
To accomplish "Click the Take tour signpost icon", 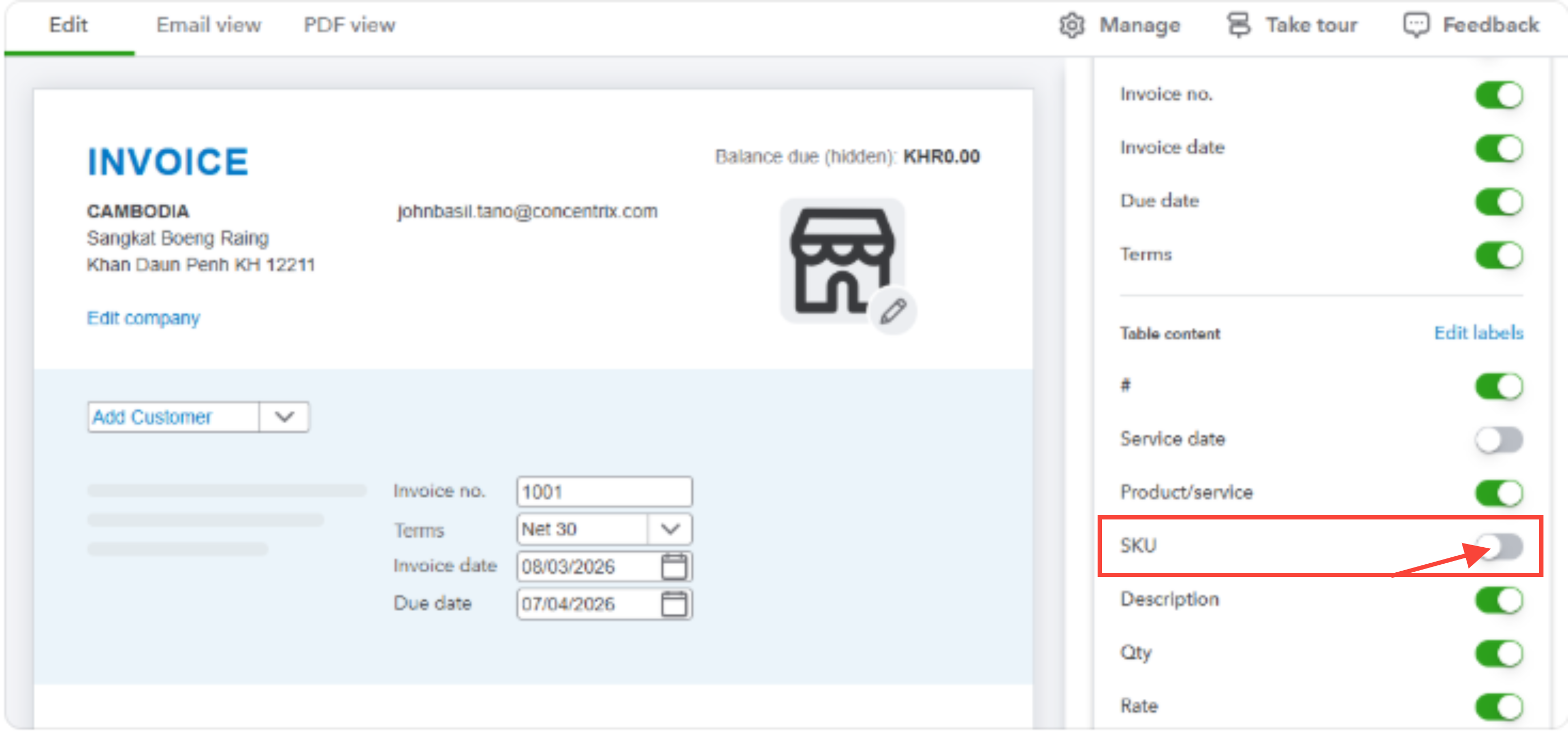I will coord(1239,25).
